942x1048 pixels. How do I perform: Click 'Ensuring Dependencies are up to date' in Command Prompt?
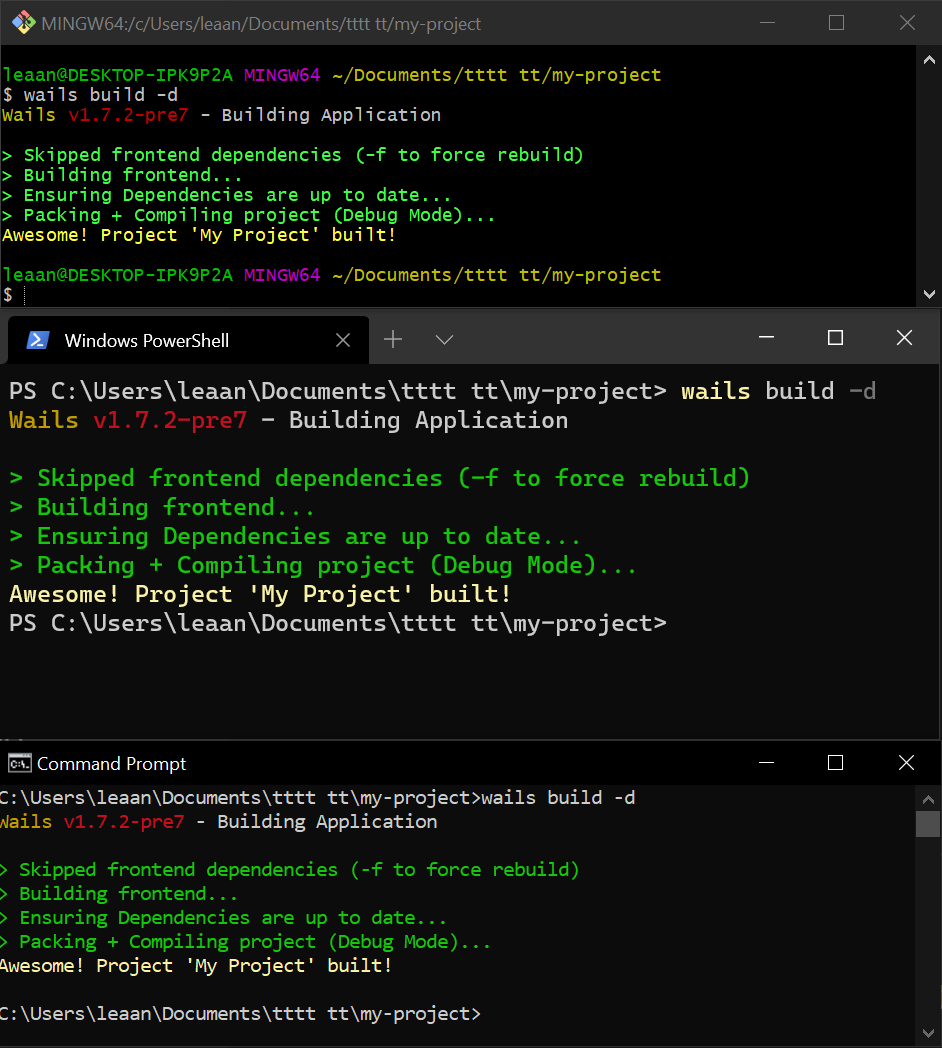pos(223,918)
